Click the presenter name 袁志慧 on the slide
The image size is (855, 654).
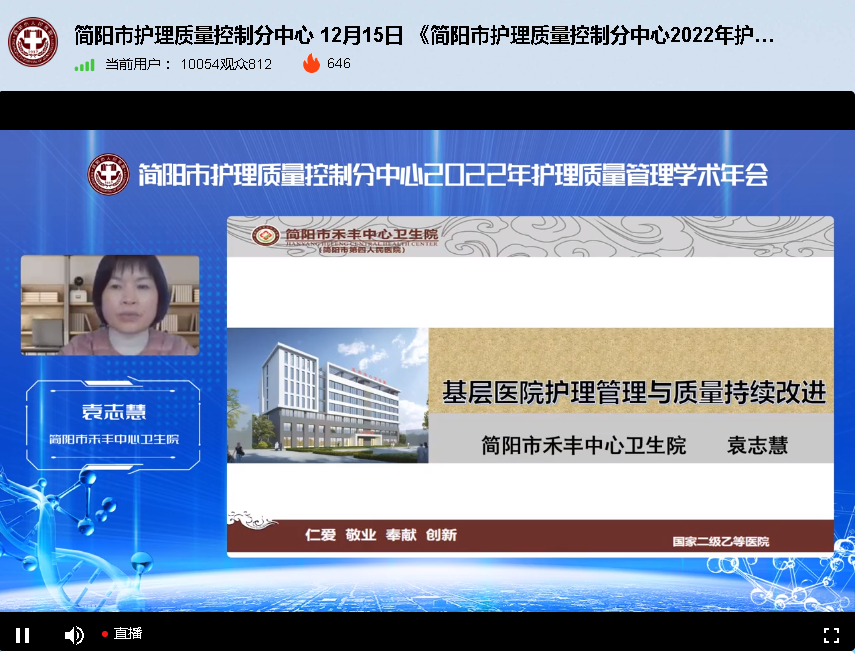coord(757,446)
